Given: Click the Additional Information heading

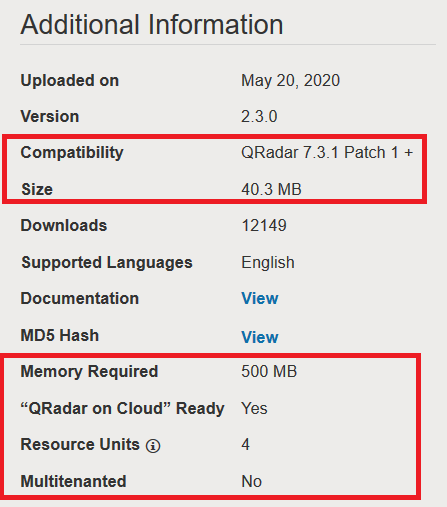Looking at the screenshot, I should click(152, 24).
